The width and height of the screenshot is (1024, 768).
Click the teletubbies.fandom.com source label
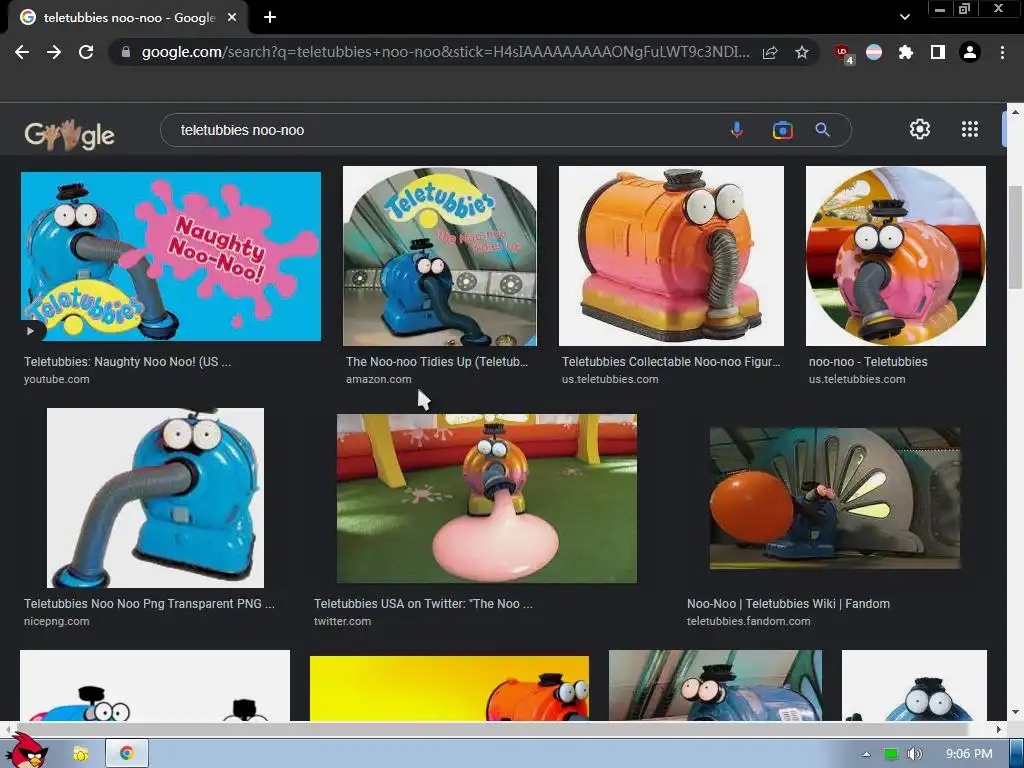pos(748,621)
